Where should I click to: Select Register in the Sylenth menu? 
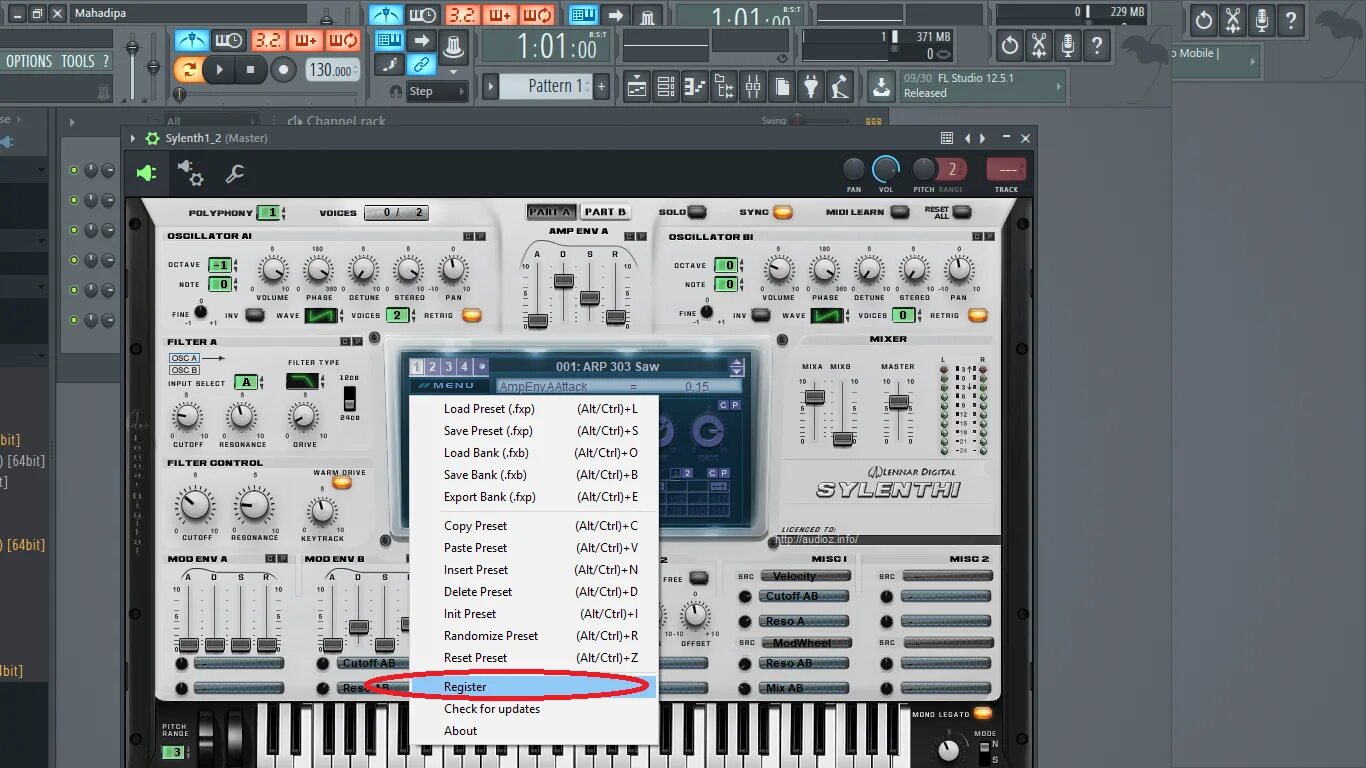click(x=534, y=687)
